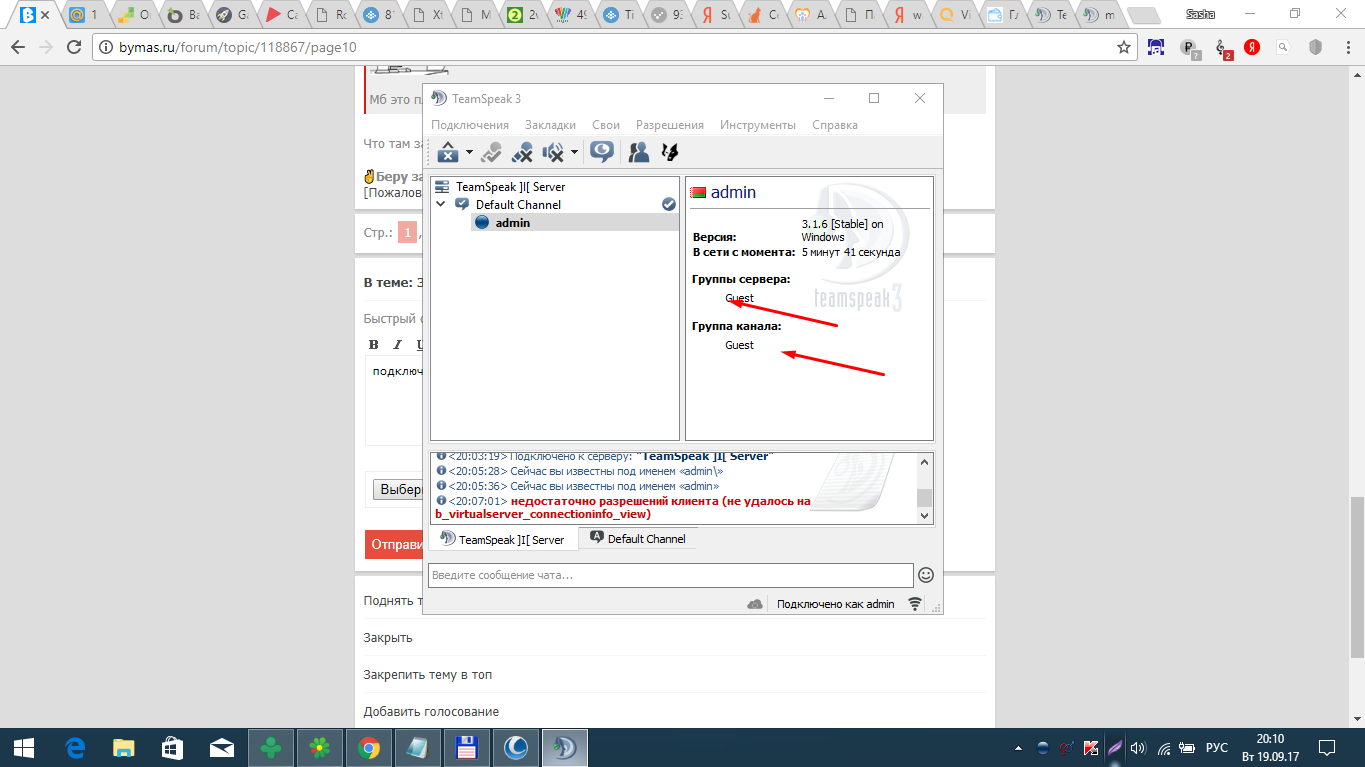This screenshot has width=1365, height=767.
Task: Click the wolf head icon in TeamSpeak toolbar
Action: [669, 152]
